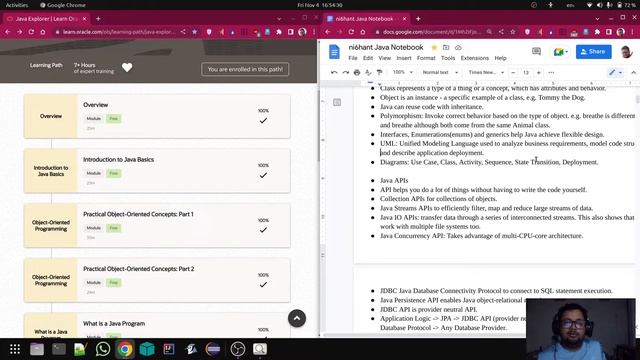Image resolution: width=640 pixels, height=360 pixels.
Task: Open tab search in Oracle window
Action: (279, 19)
